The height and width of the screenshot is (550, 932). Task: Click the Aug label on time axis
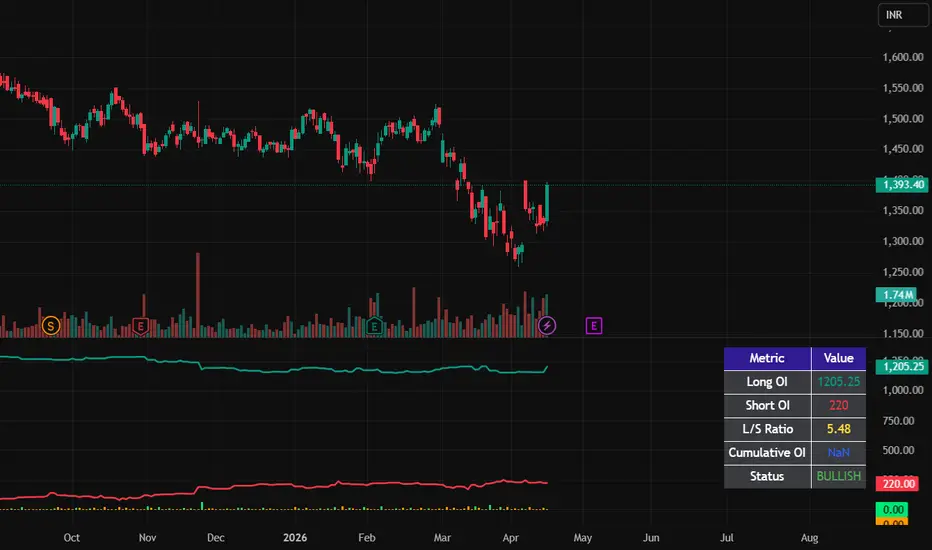coord(810,538)
